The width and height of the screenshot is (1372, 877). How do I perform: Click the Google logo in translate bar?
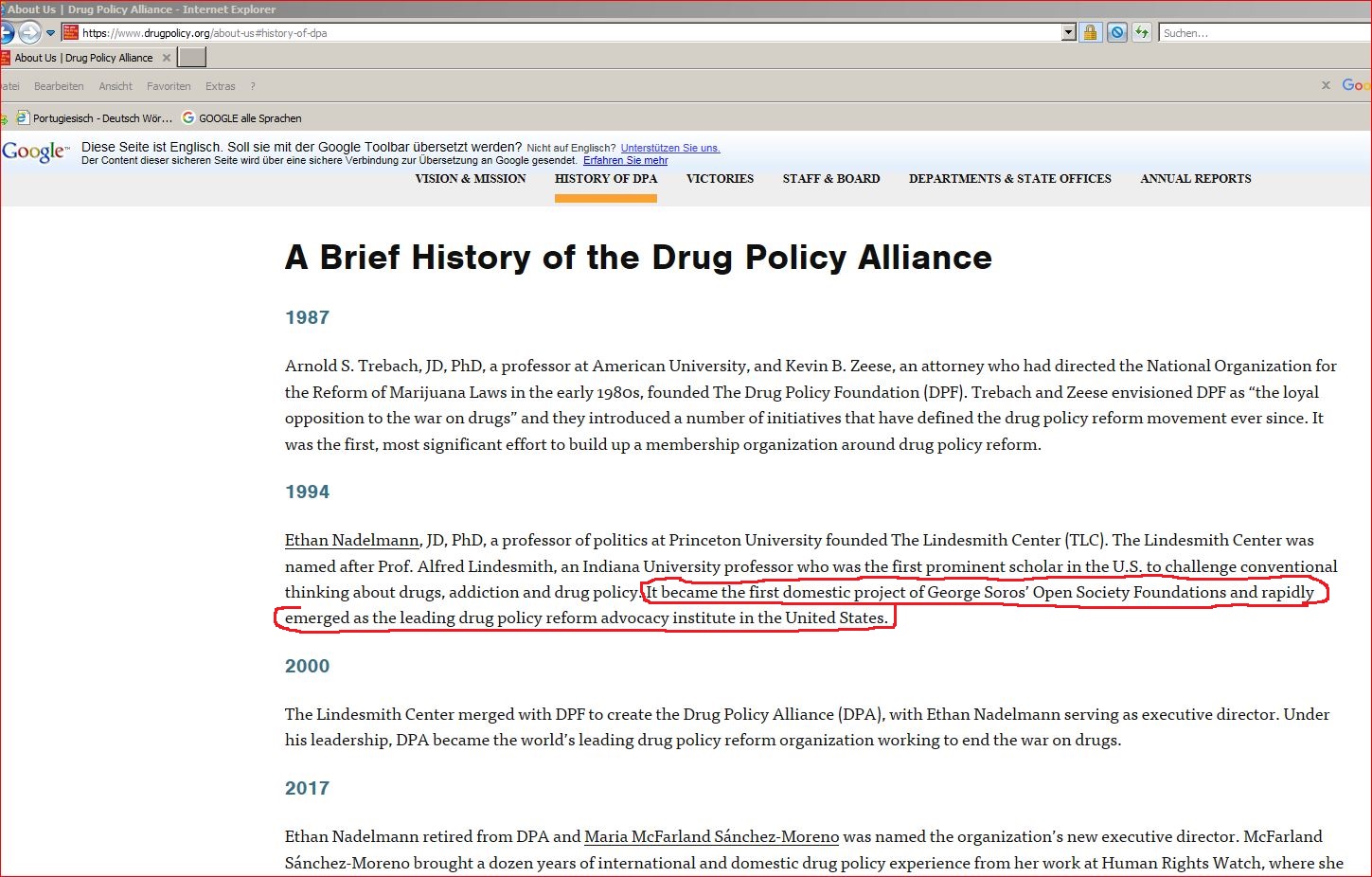coord(35,152)
